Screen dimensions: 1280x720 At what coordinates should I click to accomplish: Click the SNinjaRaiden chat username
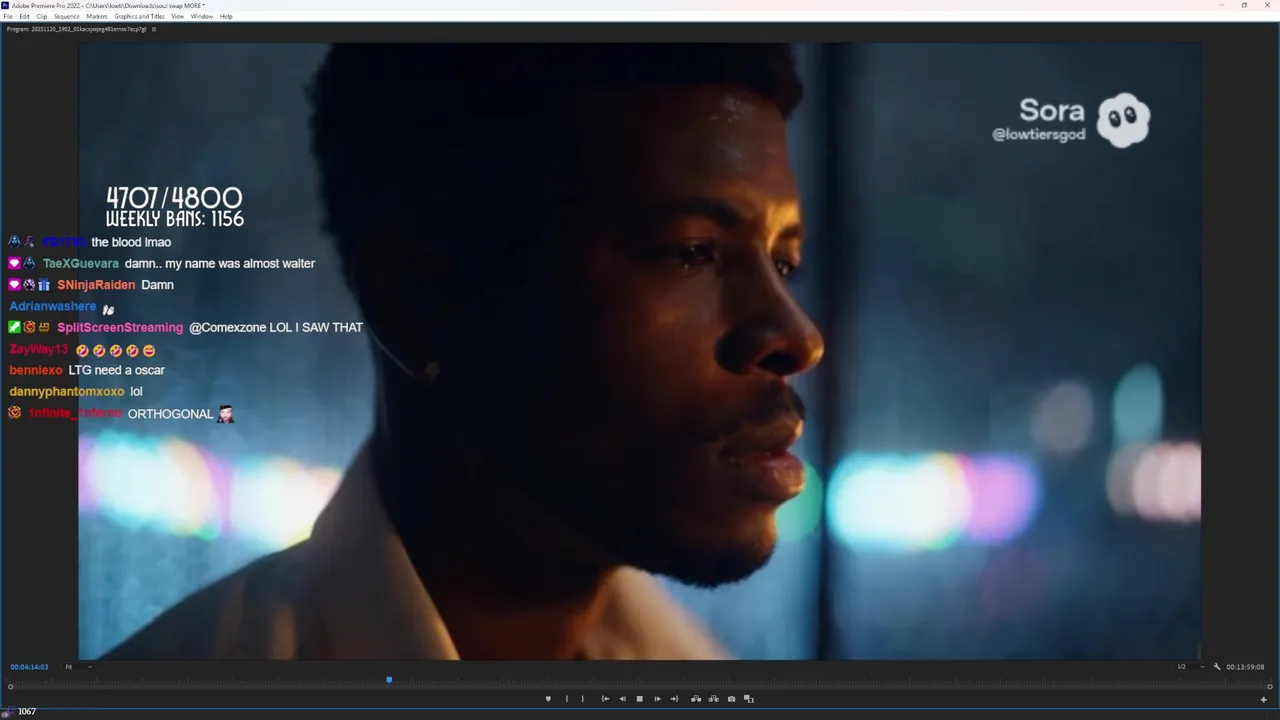point(96,285)
